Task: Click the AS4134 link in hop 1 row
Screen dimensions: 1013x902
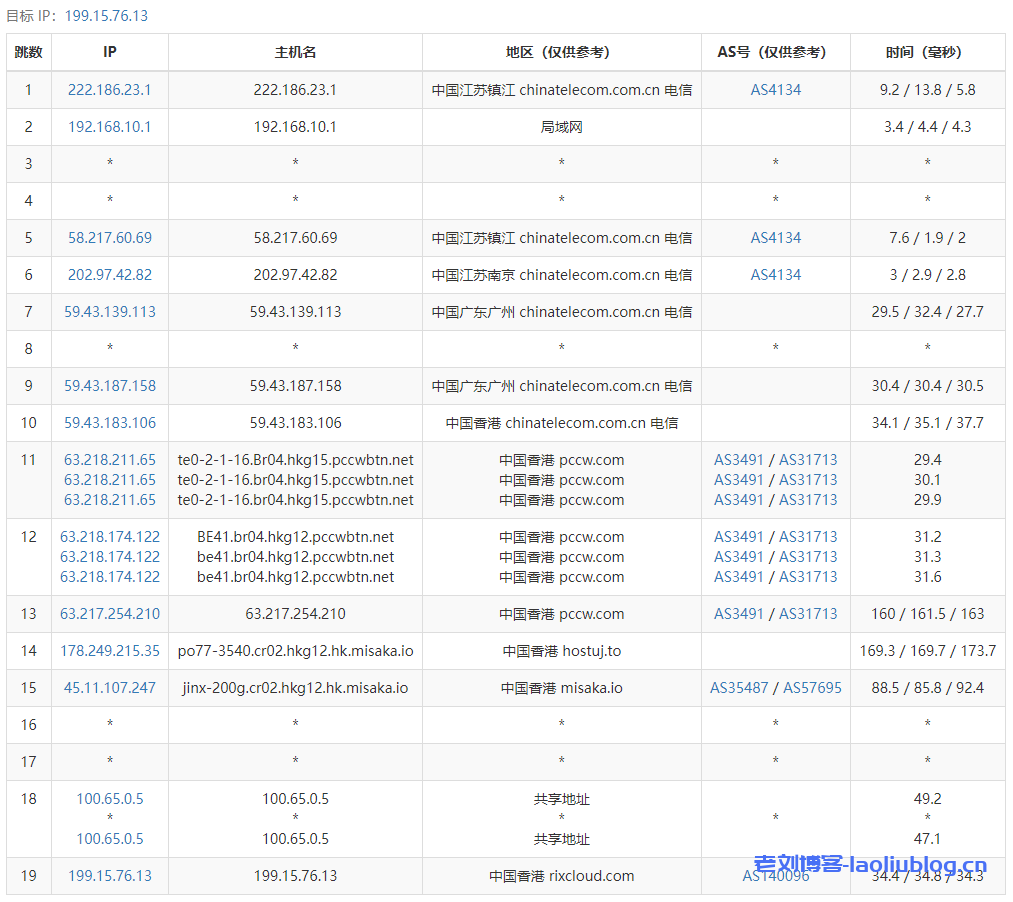Action: point(776,90)
